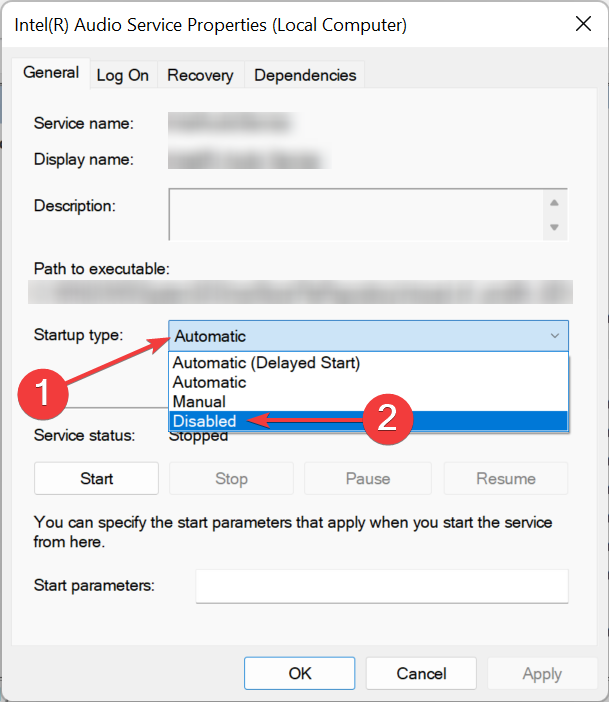Click the Stop service button
This screenshot has width=609, height=702.
[x=231, y=479]
